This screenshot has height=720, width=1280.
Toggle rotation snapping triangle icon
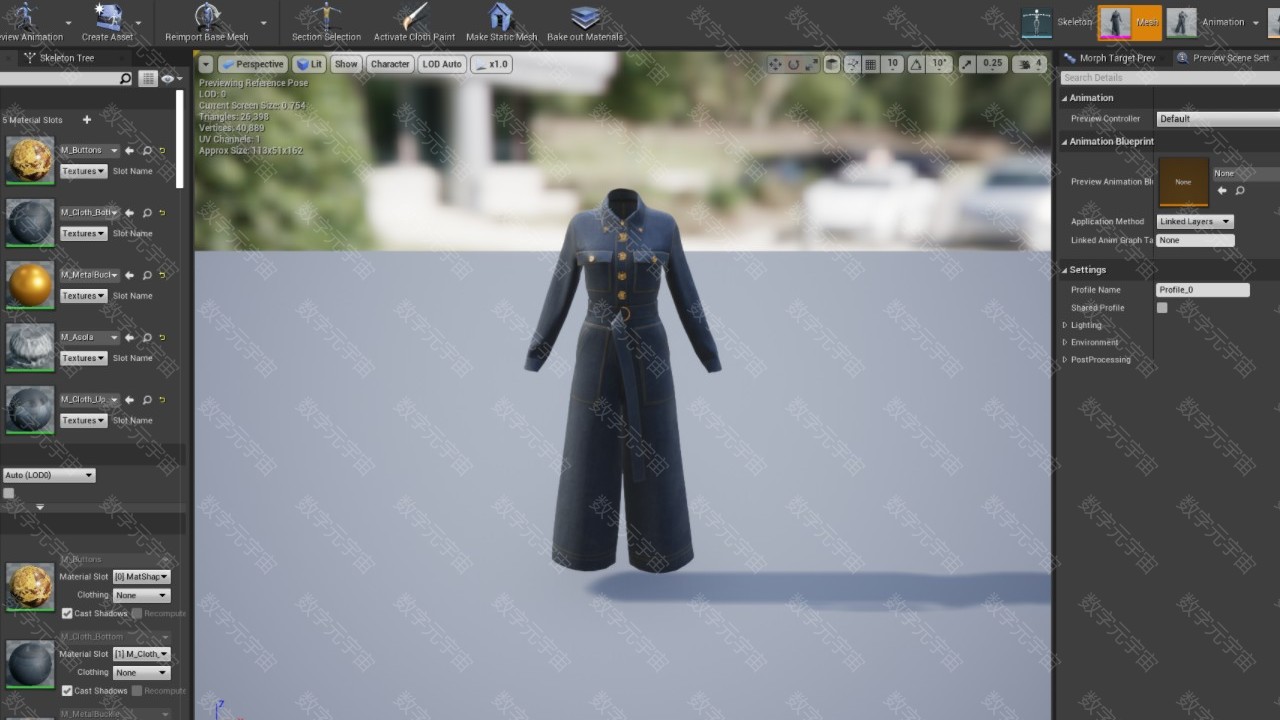click(916, 64)
